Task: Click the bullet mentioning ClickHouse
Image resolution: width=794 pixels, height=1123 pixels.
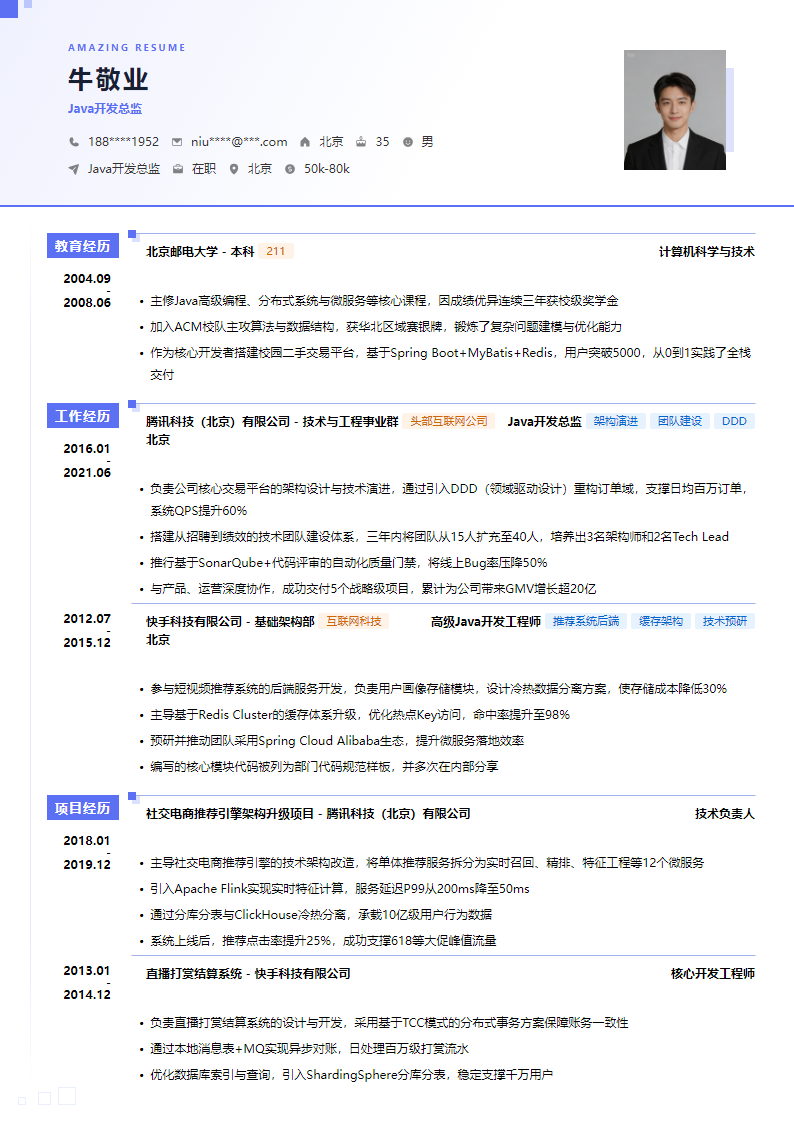Action: click(x=321, y=915)
